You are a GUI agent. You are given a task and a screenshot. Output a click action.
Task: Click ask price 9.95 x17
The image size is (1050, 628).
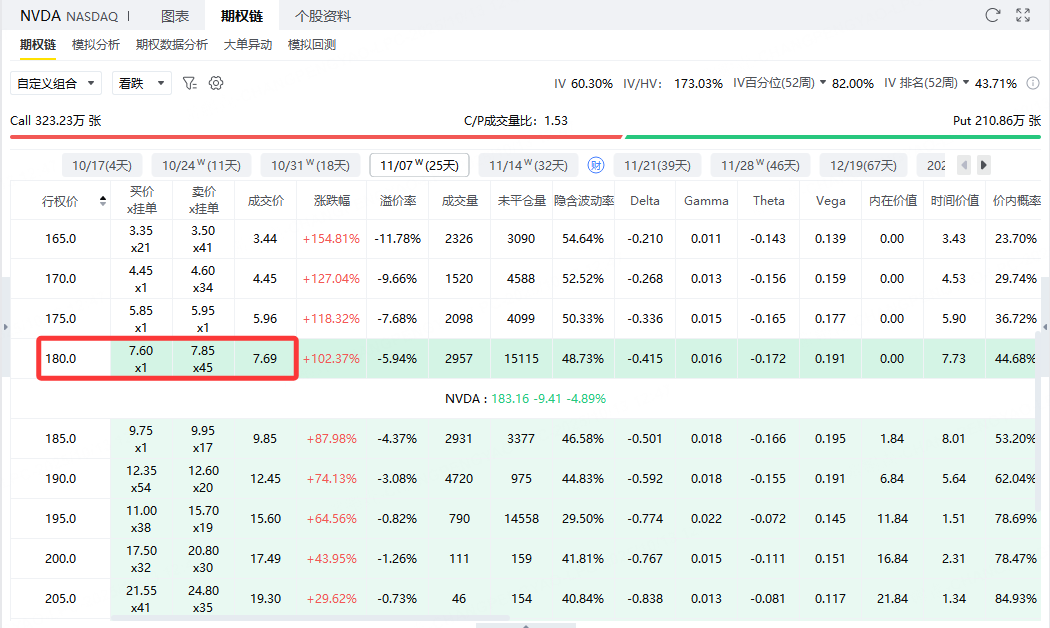[x=203, y=439]
